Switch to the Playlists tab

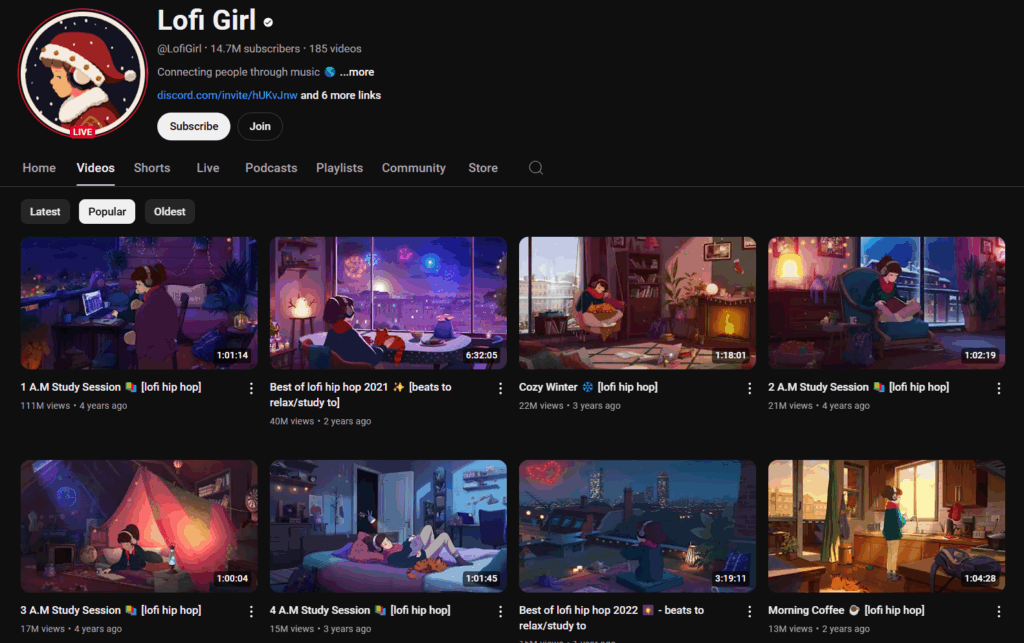[339, 168]
